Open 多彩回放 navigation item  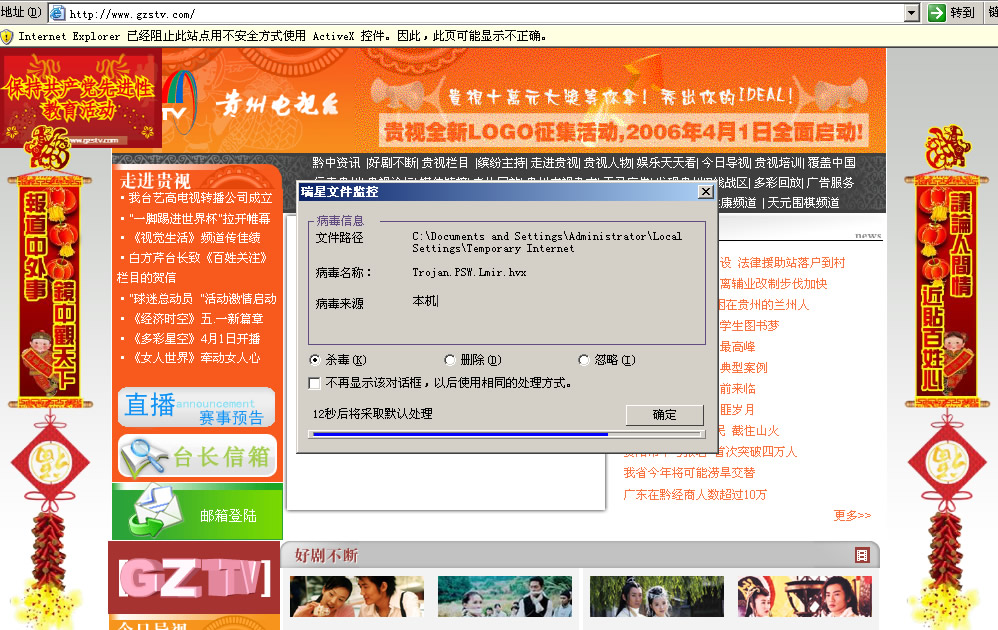(x=778, y=183)
